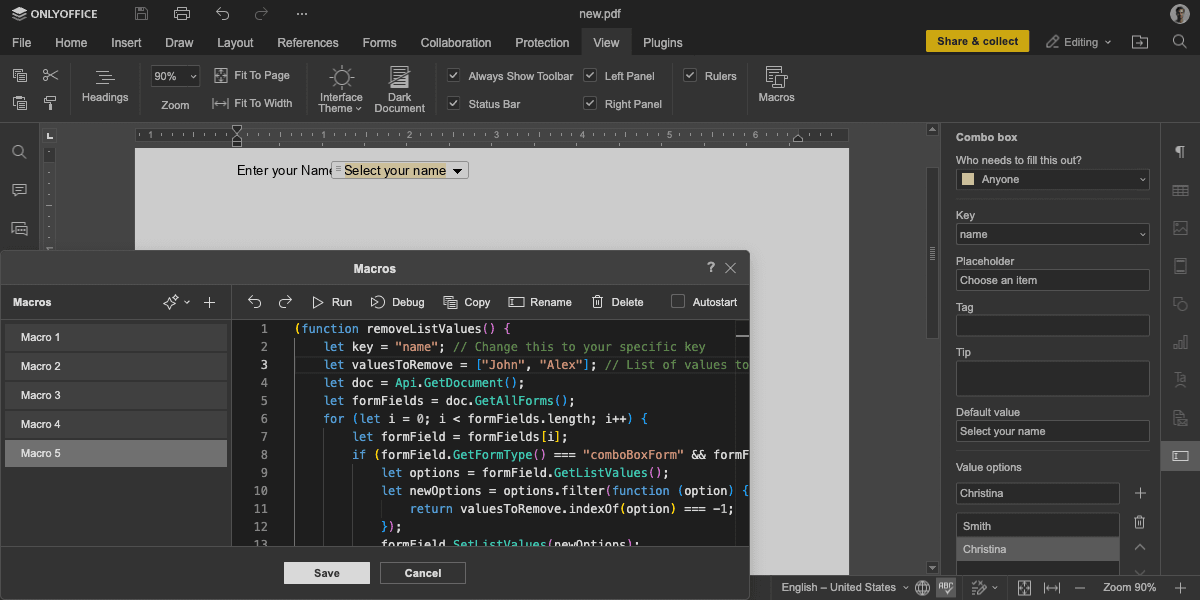Open Shape settings in right sidebar
Viewport: 1200px width, 600px height.
pos(1180,304)
